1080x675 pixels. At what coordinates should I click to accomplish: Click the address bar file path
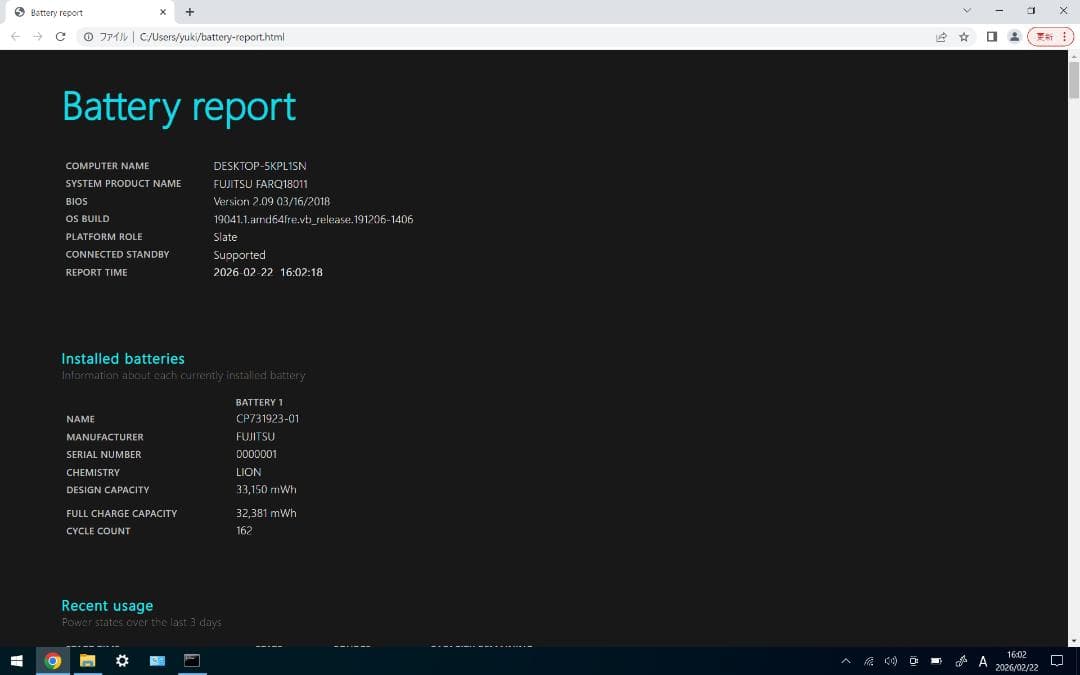pyautogui.click(x=212, y=37)
